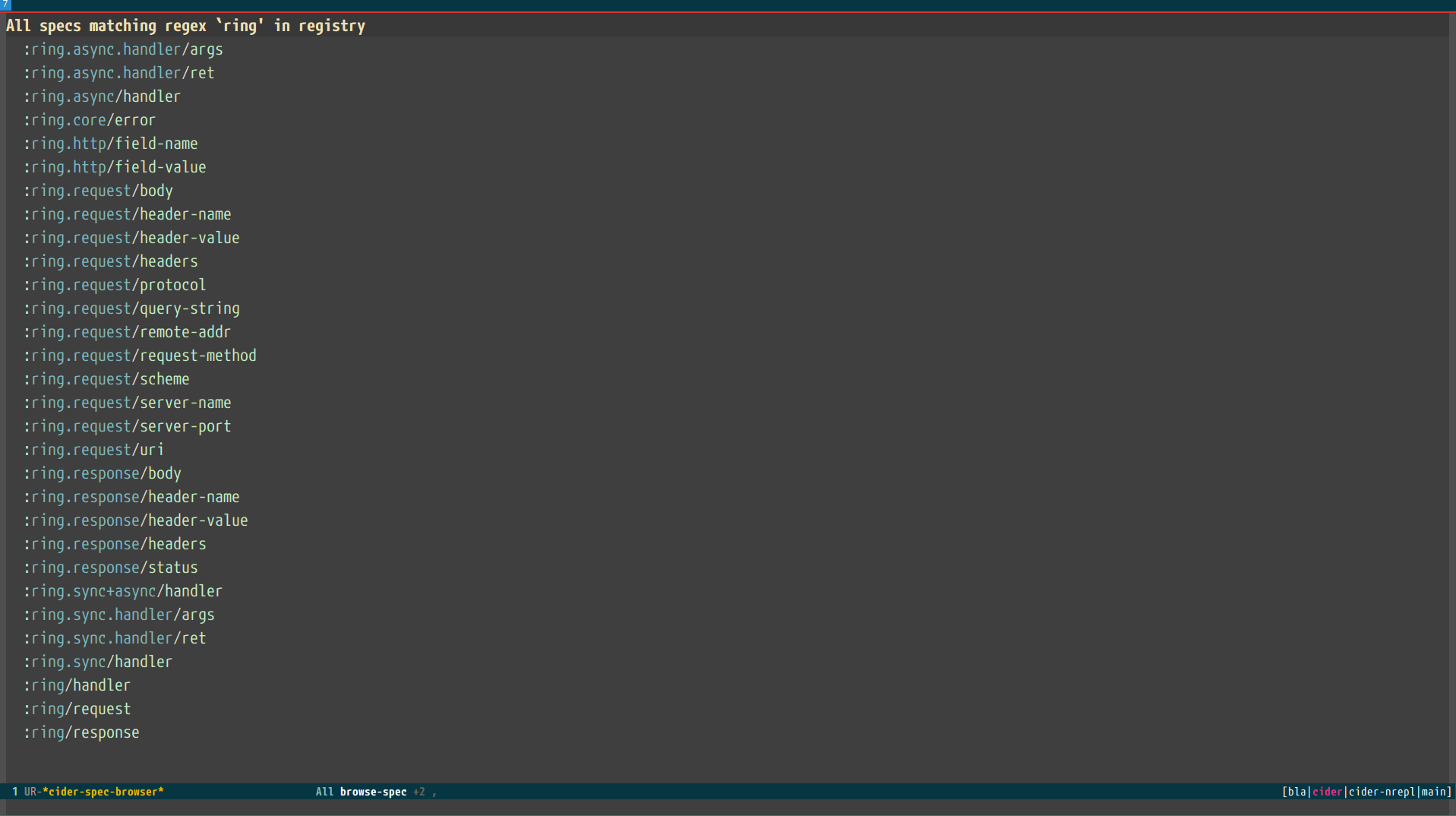This screenshot has height=816, width=1456.
Task: Open the :ring.async.handler/args spec
Action: click(x=122, y=49)
